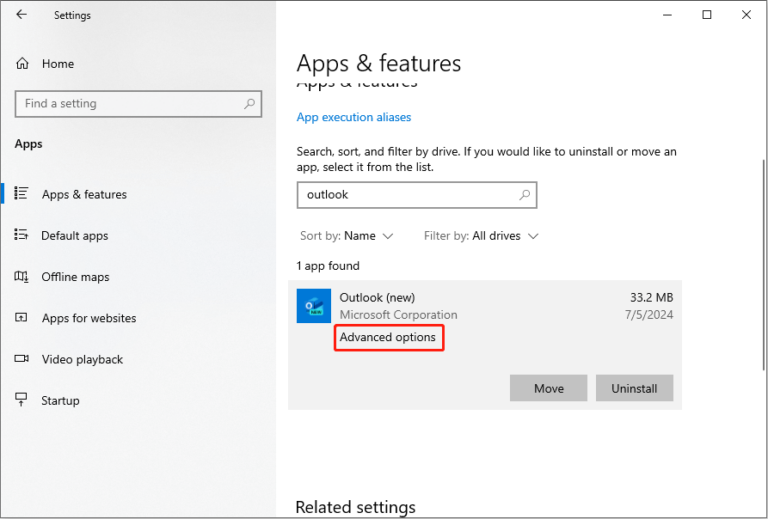The height and width of the screenshot is (519, 768).
Task: Open Startup apps settings
Action: (x=60, y=401)
